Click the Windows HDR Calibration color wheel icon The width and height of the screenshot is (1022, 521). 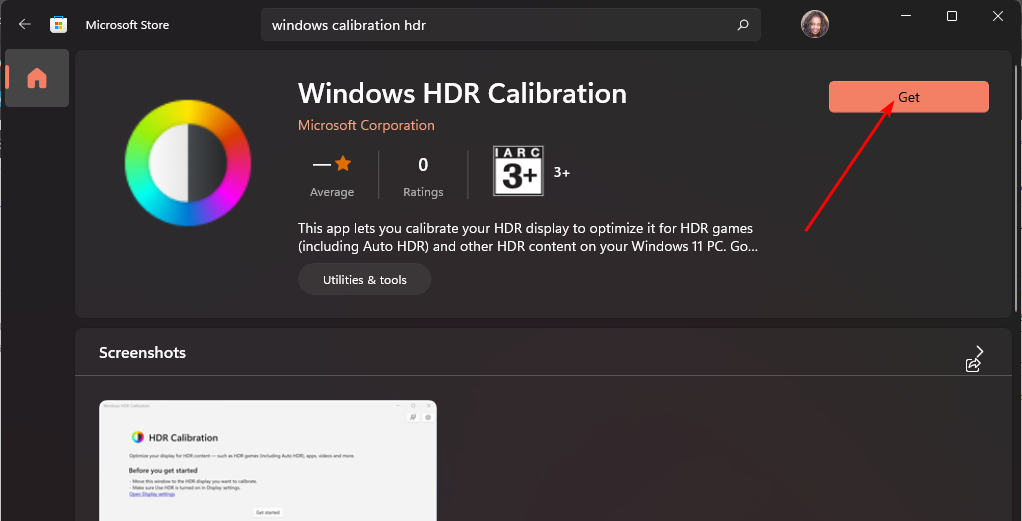(188, 162)
